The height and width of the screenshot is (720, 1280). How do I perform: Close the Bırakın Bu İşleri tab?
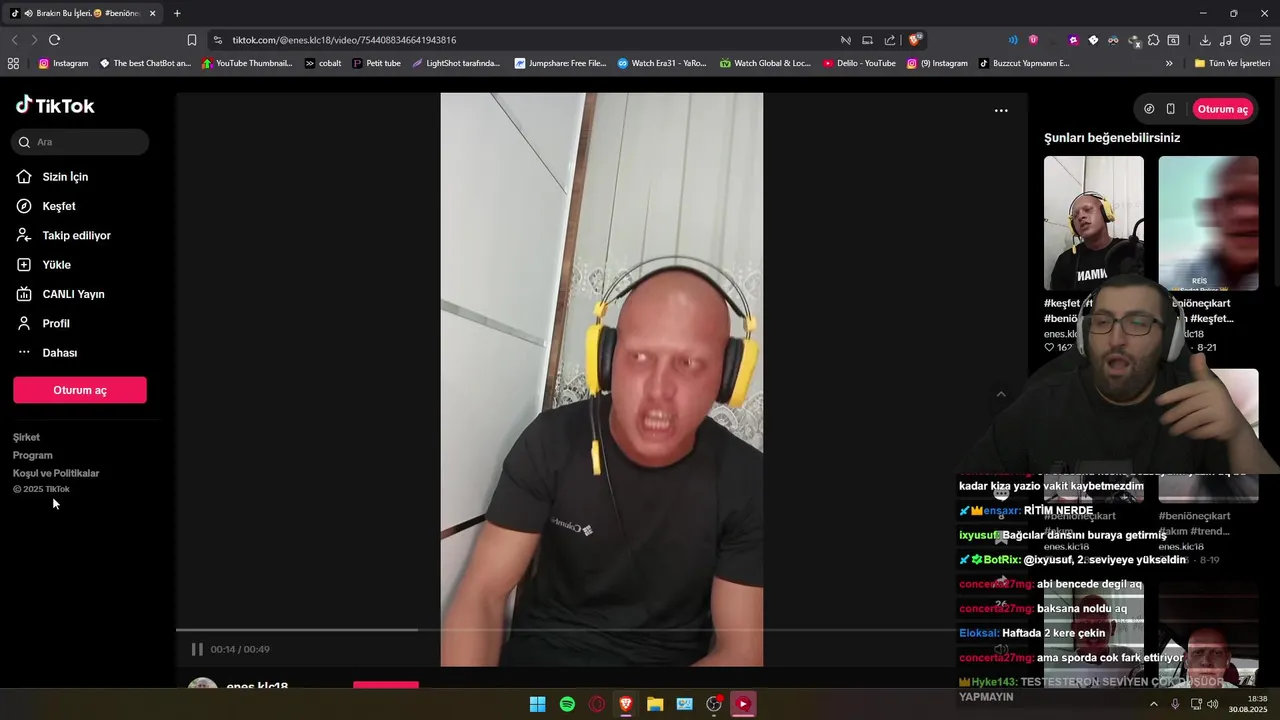pyautogui.click(x=153, y=13)
